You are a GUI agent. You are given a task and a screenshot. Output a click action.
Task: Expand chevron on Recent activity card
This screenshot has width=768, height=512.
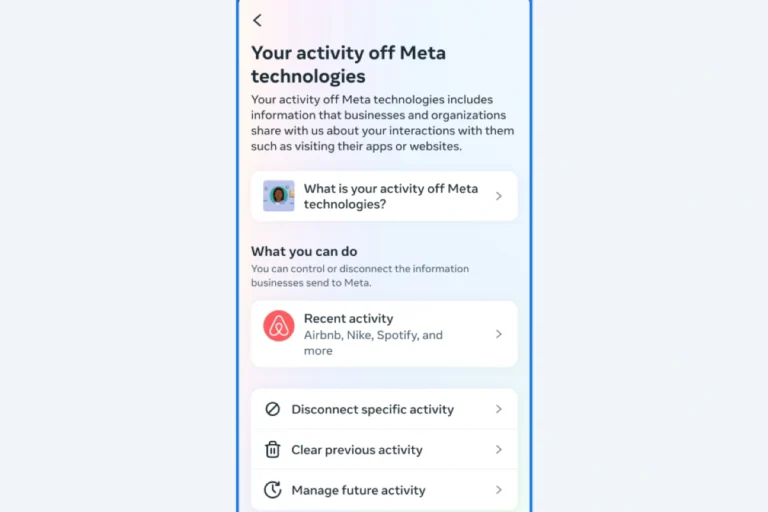pos(499,334)
